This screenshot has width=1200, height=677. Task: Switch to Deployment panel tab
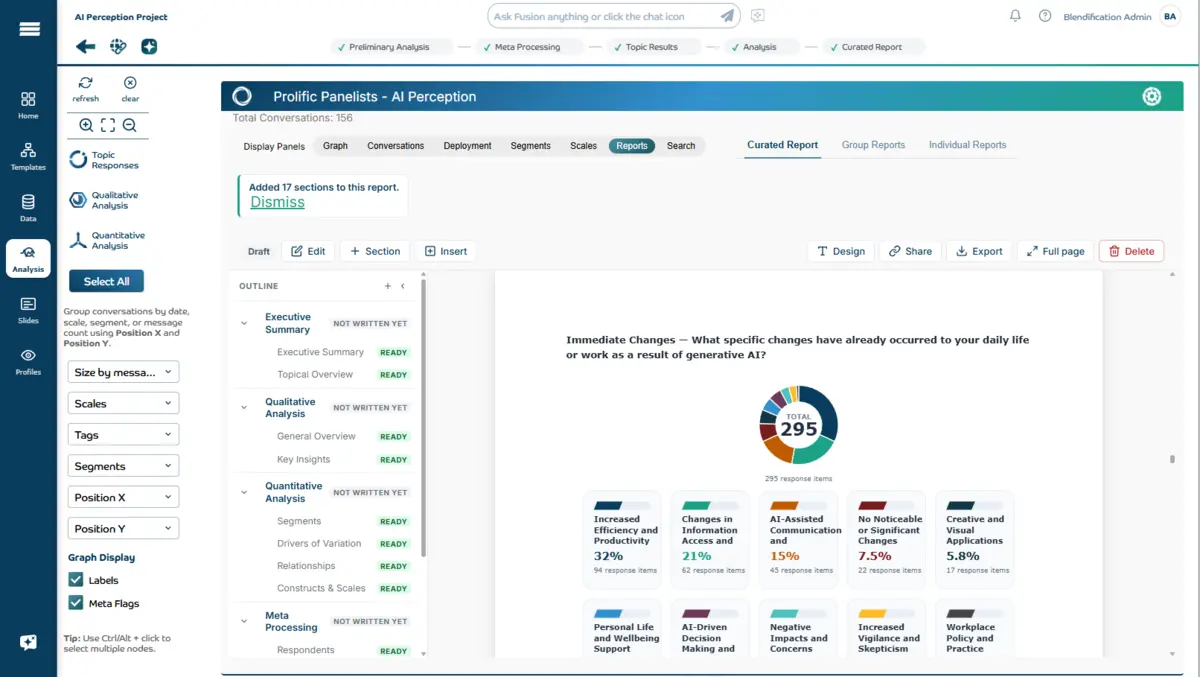pyautogui.click(x=468, y=146)
